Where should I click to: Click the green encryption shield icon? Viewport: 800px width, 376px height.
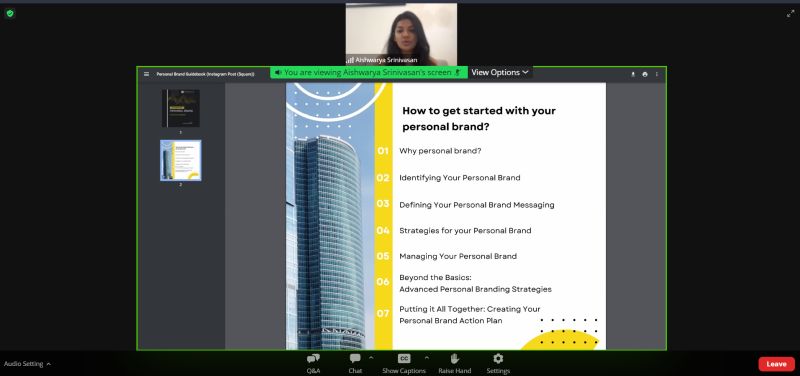(x=10, y=14)
